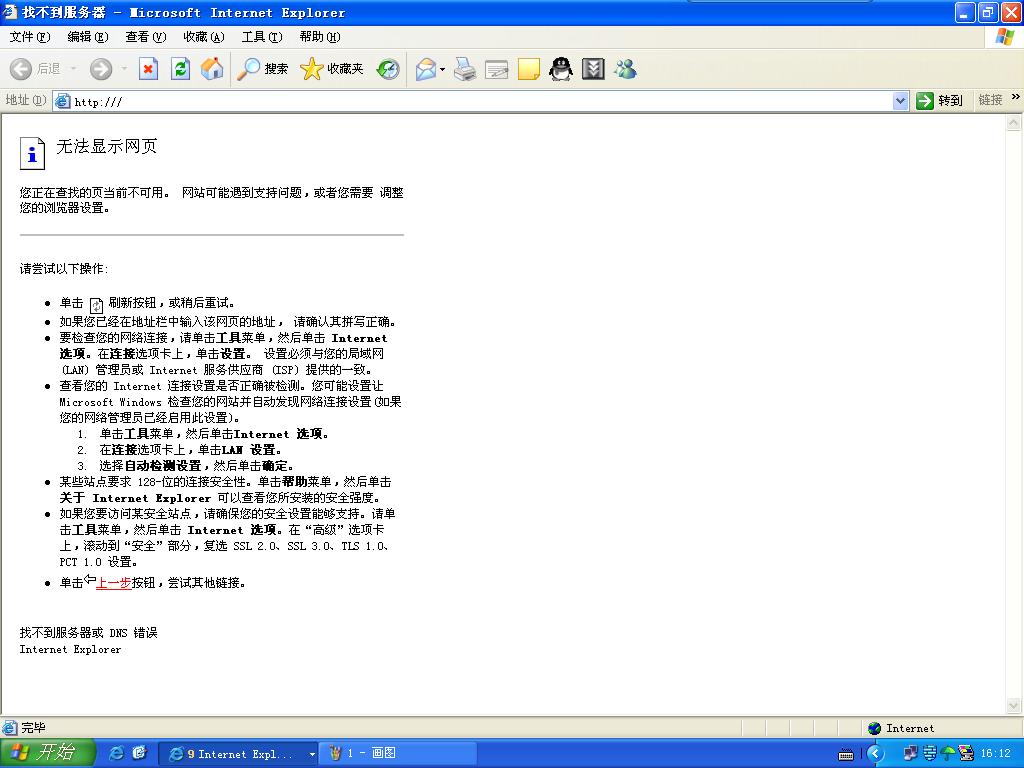Viewport: 1024px width, 768px height.
Task: Launch the QQ penguin toolbar icon
Action: 560,69
